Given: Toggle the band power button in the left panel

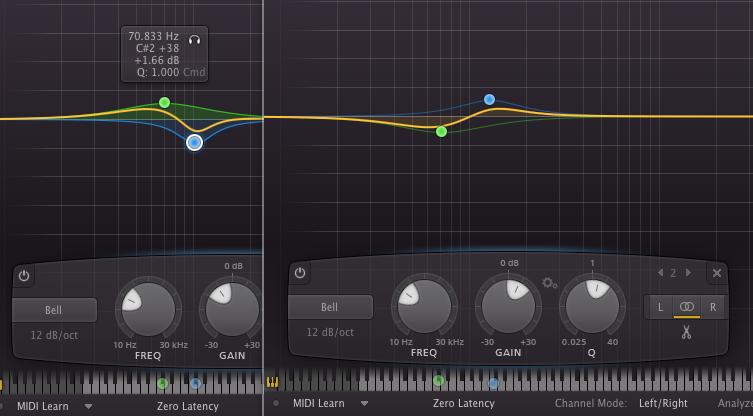Looking at the screenshot, I should 24,276.
